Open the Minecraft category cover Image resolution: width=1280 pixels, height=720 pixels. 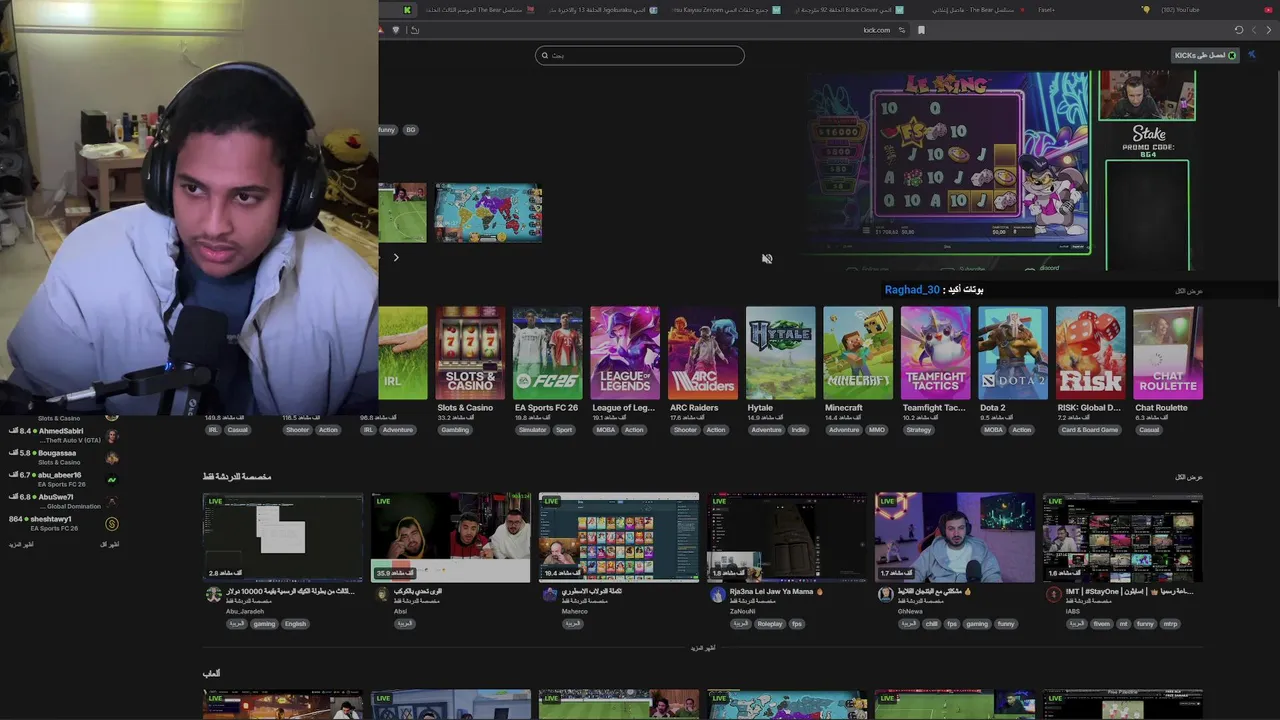[x=858, y=352]
